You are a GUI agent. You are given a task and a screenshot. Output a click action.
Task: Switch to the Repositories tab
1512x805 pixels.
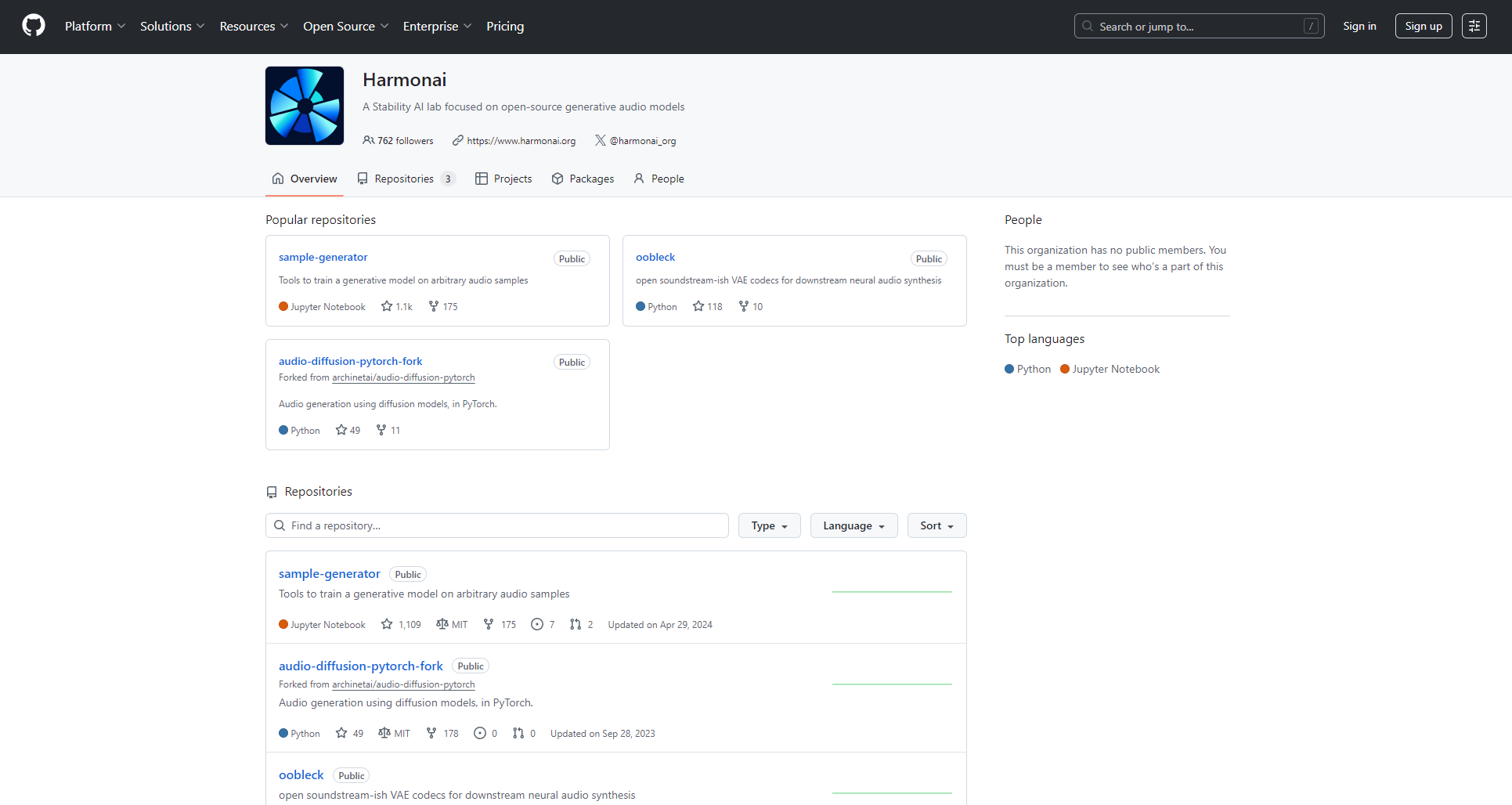[405, 179]
